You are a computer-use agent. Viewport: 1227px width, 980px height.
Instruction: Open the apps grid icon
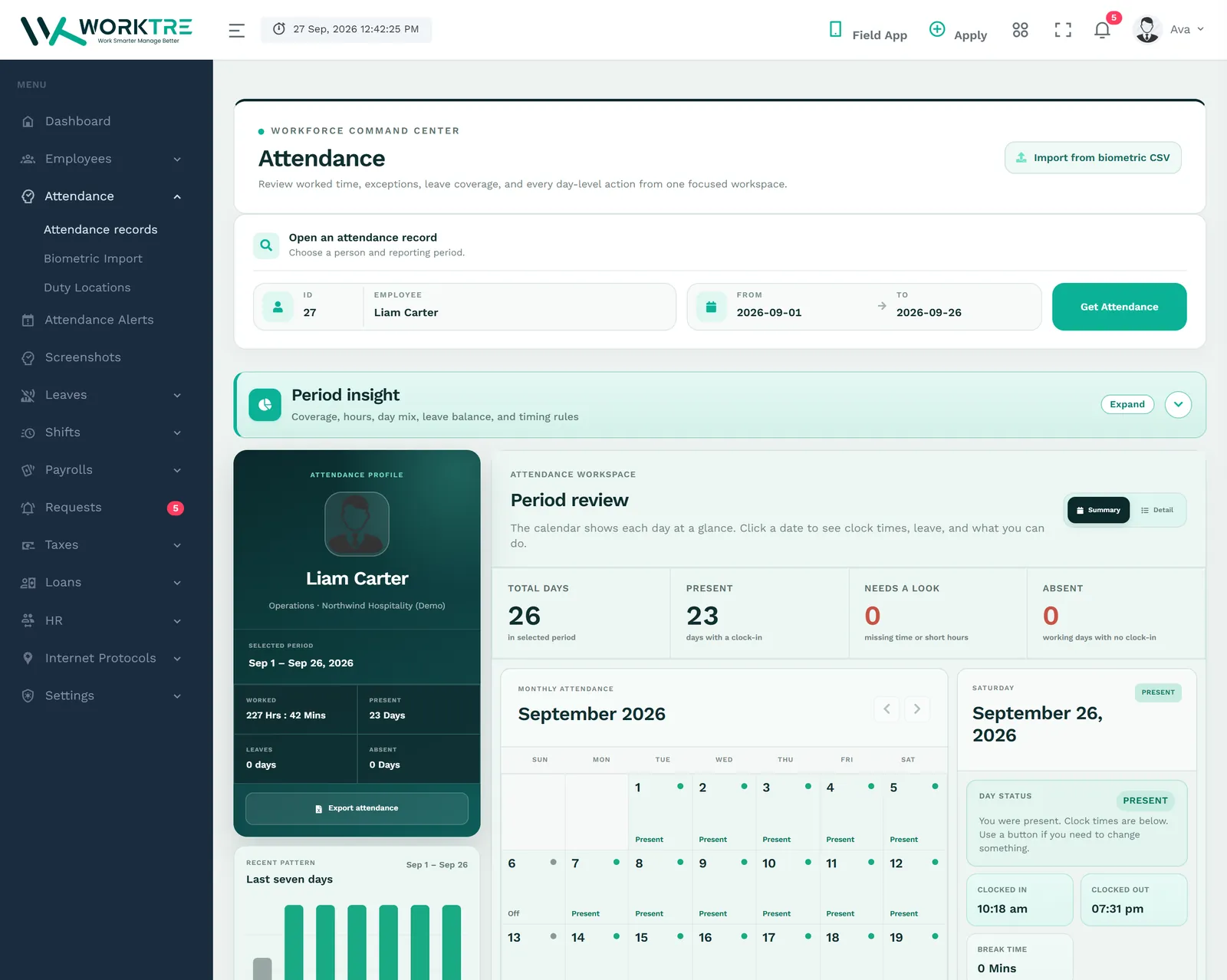click(x=1020, y=30)
